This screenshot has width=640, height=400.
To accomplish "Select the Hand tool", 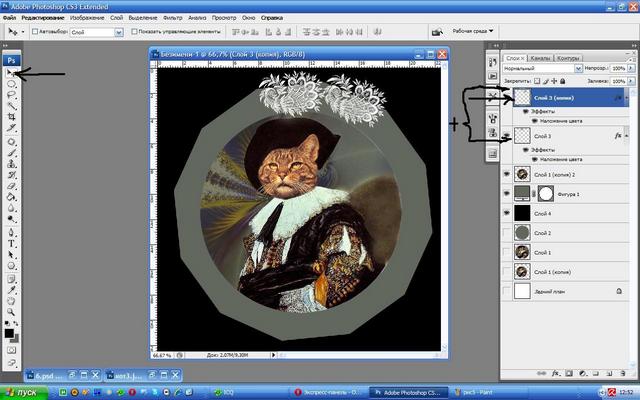I will pos(11,301).
